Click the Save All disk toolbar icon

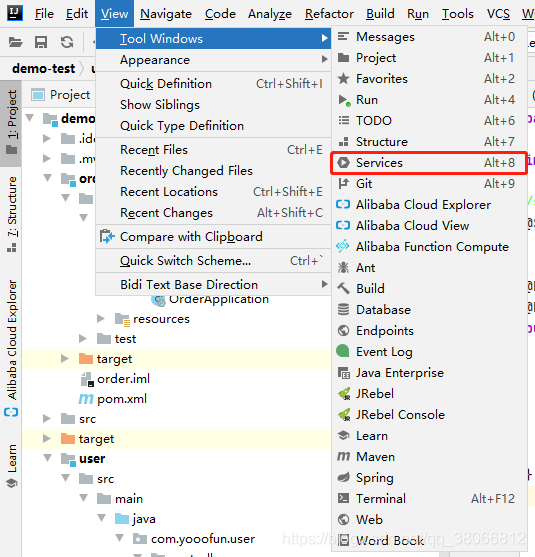pos(41,42)
